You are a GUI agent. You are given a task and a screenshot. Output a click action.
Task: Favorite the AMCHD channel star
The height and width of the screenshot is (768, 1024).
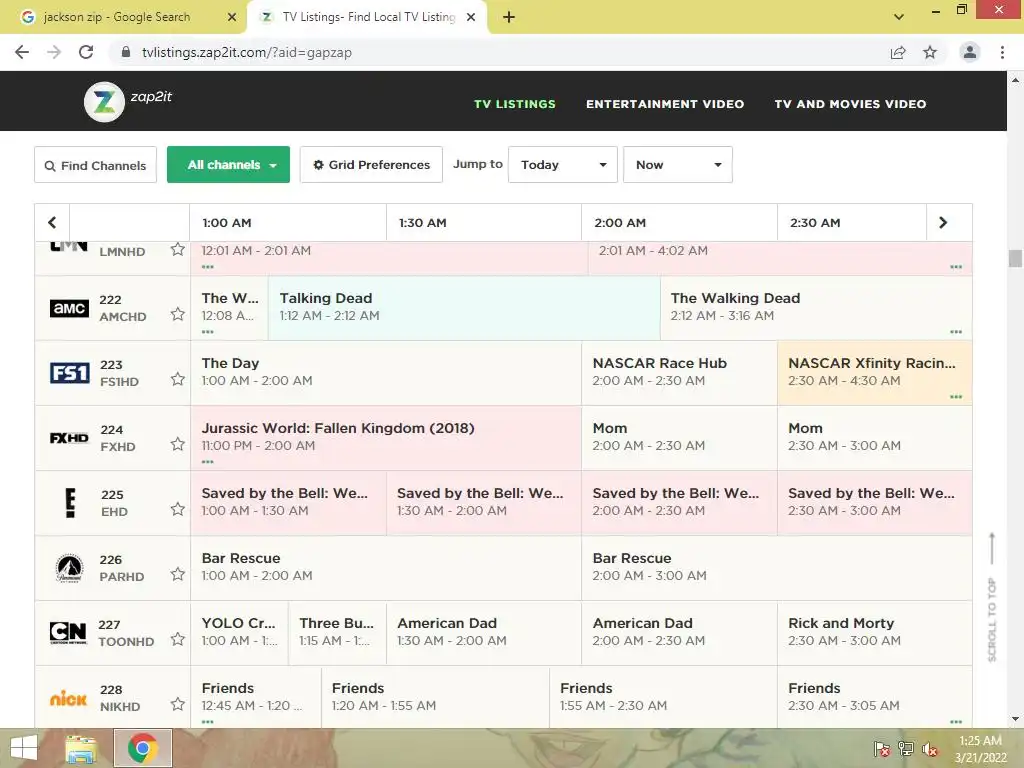coord(178,314)
